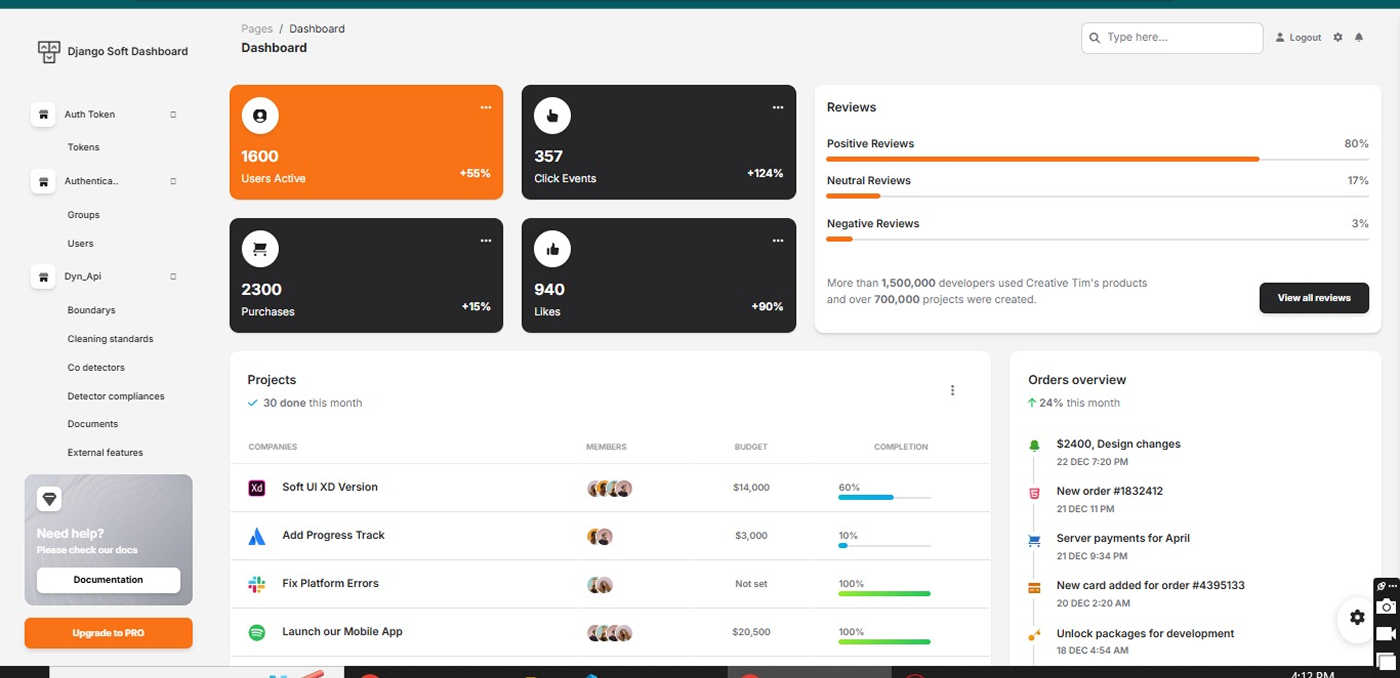Viewport: 1400px width, 678px height.
Task: Open the Projects vertical ellipsis menu
Action: click(952, 391)
